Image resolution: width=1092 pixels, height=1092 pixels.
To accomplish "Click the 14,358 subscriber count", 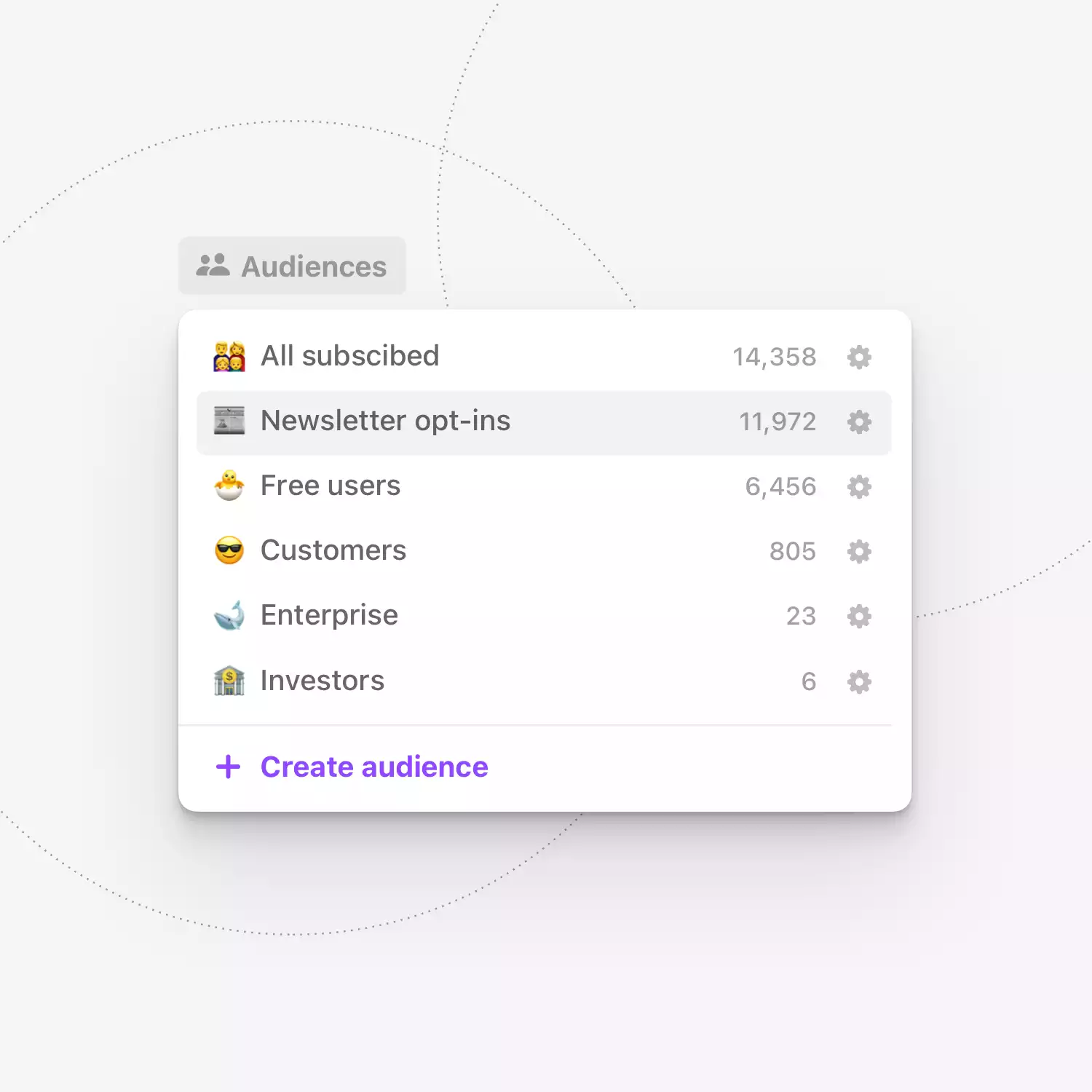I will pyautogui.click(x=775, y=357).
